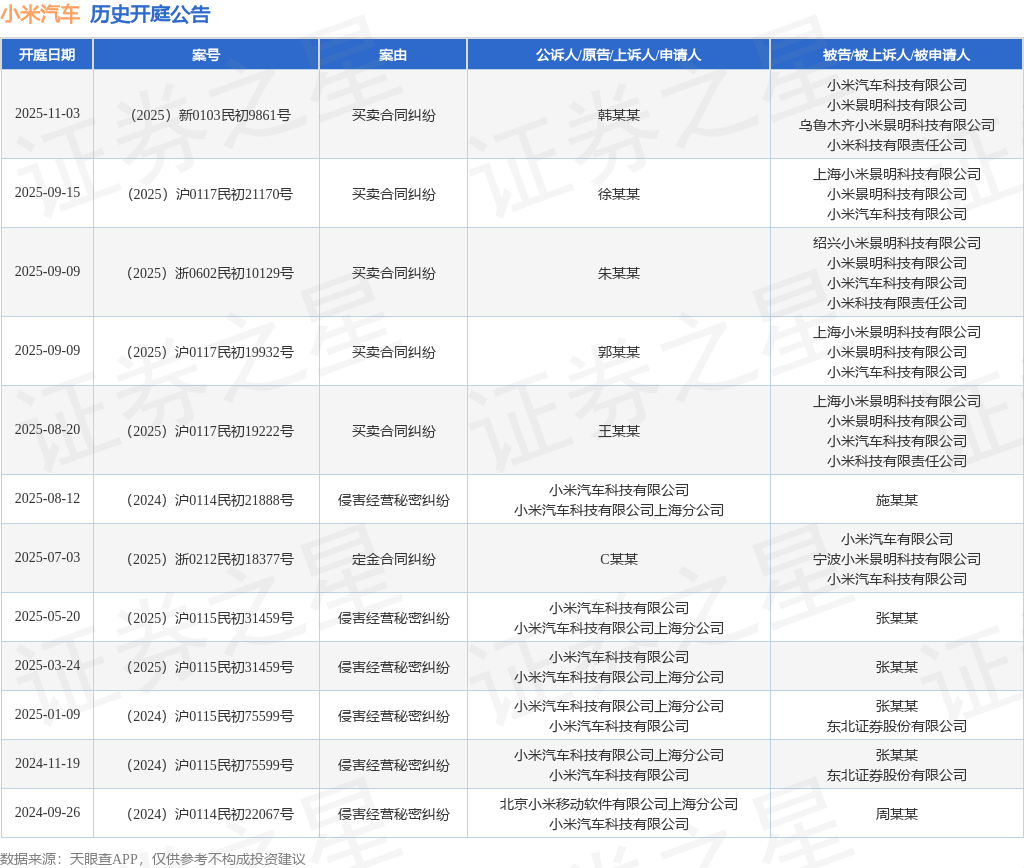Select 侵害经营秘密纠纷 in the 2025-08-12 row
Image resolution: width=1024 pixels, height=868 pixels.
[x=394, y=500]
